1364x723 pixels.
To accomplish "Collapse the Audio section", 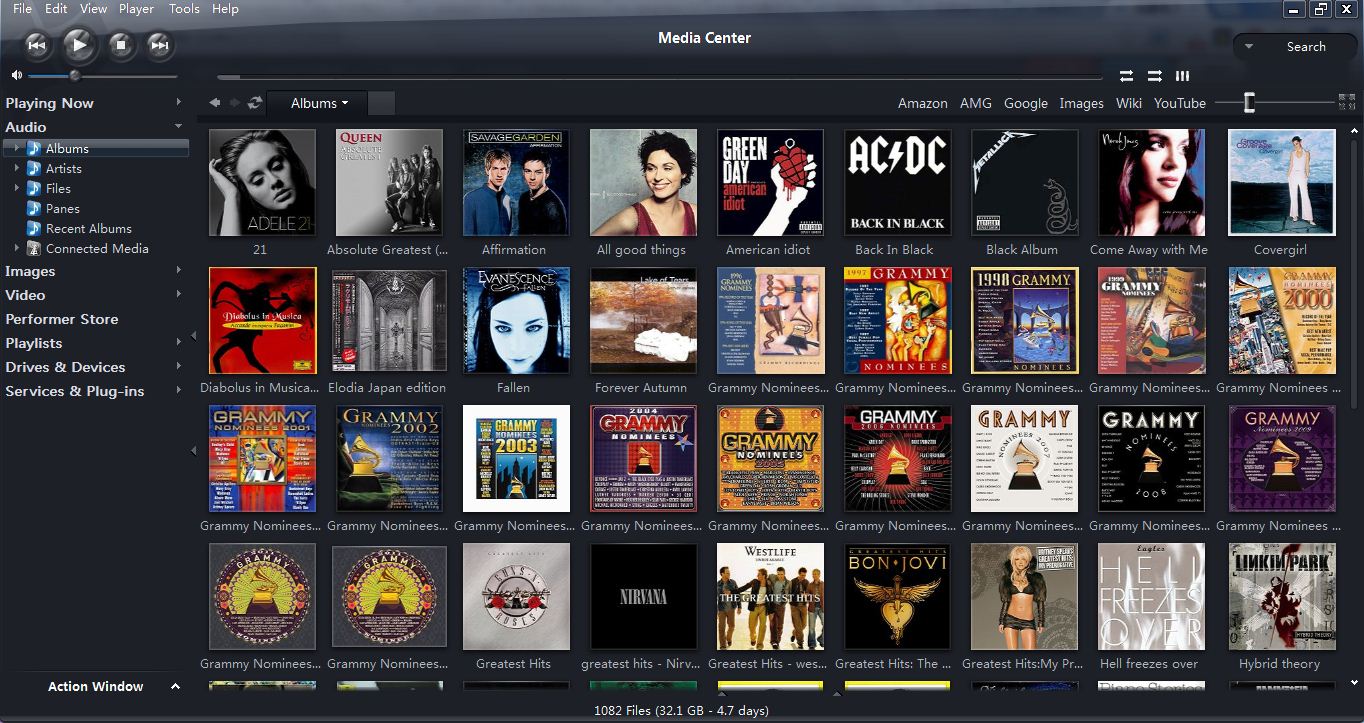I will coord(179,126).
